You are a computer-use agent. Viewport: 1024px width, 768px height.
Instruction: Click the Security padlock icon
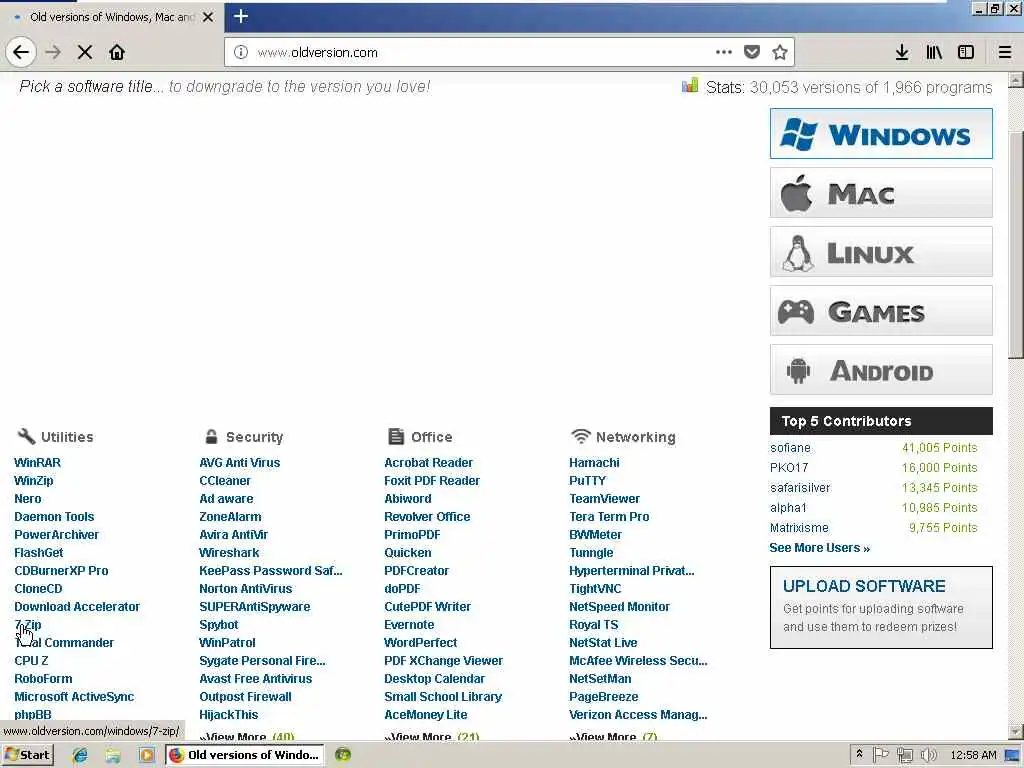211,436
